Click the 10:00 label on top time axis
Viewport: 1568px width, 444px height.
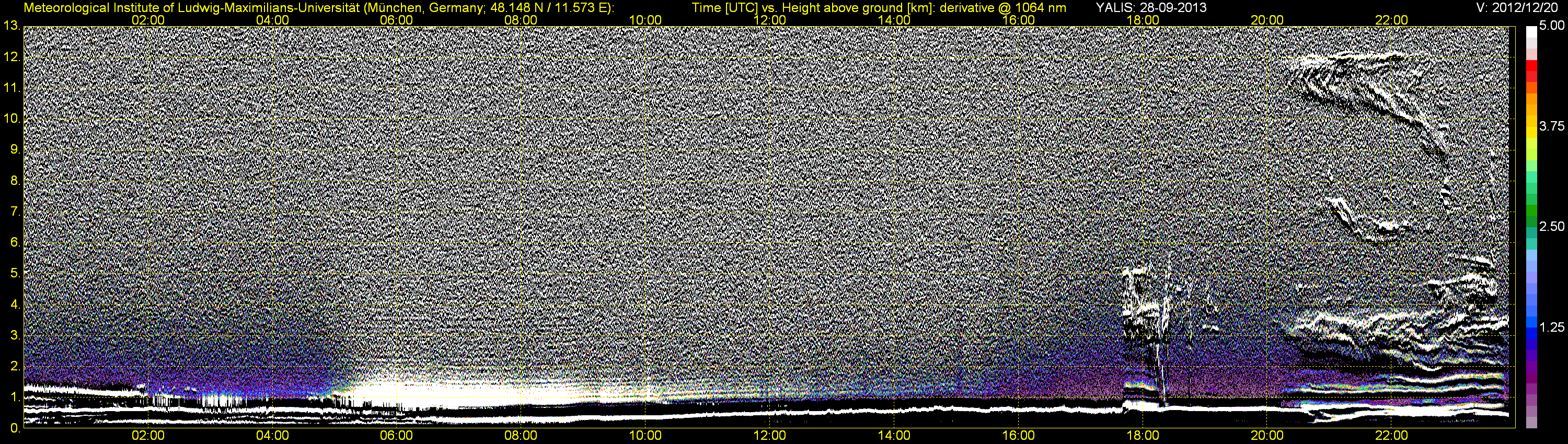pos(645,20)
